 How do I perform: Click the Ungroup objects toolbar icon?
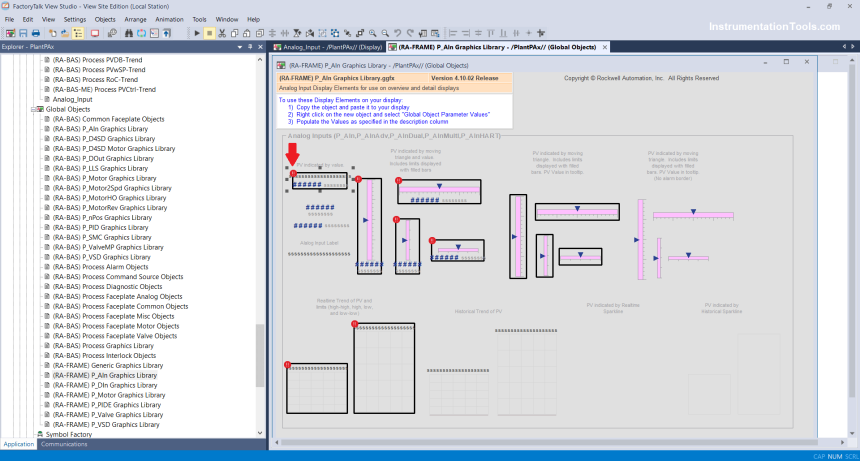click(x=335, y=33)
